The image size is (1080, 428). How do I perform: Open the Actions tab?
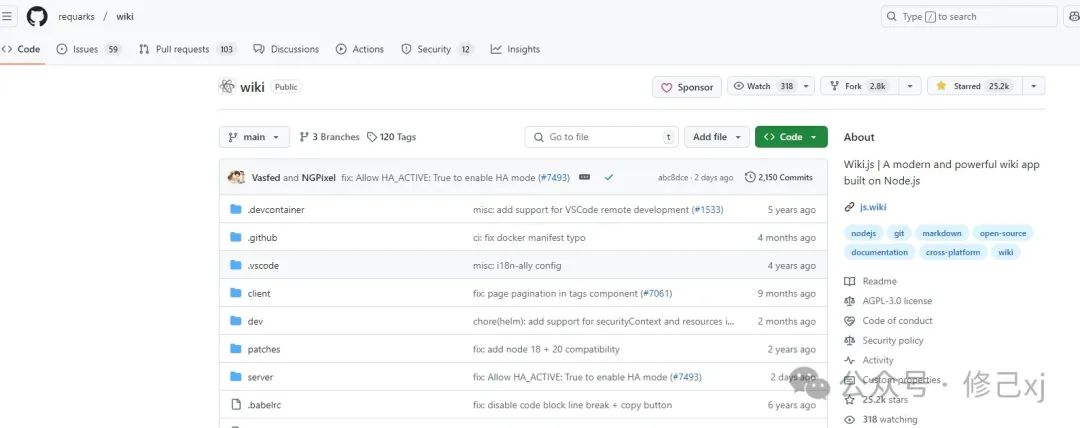pyautogui.click(x=360, y=49)
